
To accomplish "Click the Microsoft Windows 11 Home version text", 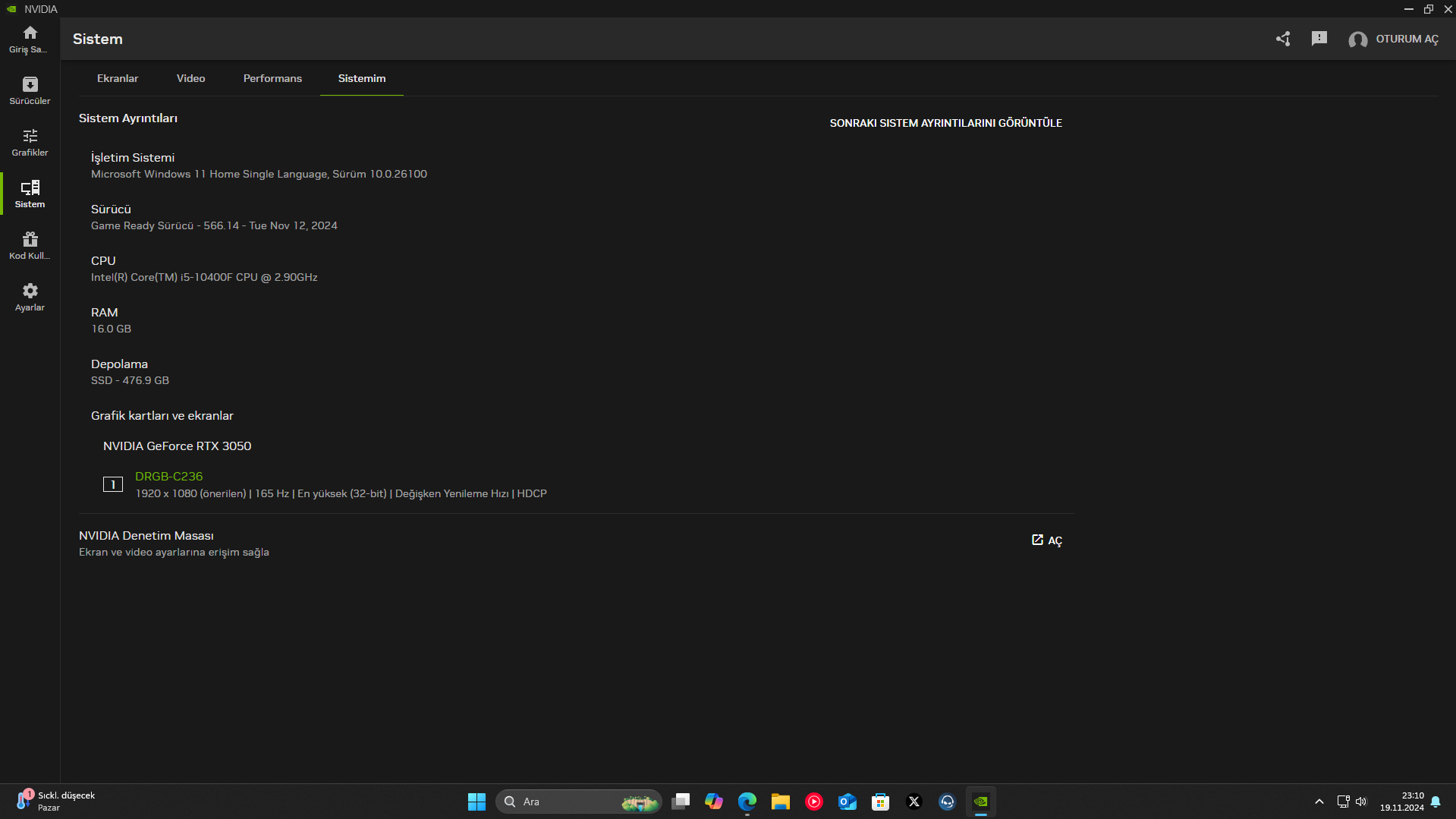I will tap(259, 175).
